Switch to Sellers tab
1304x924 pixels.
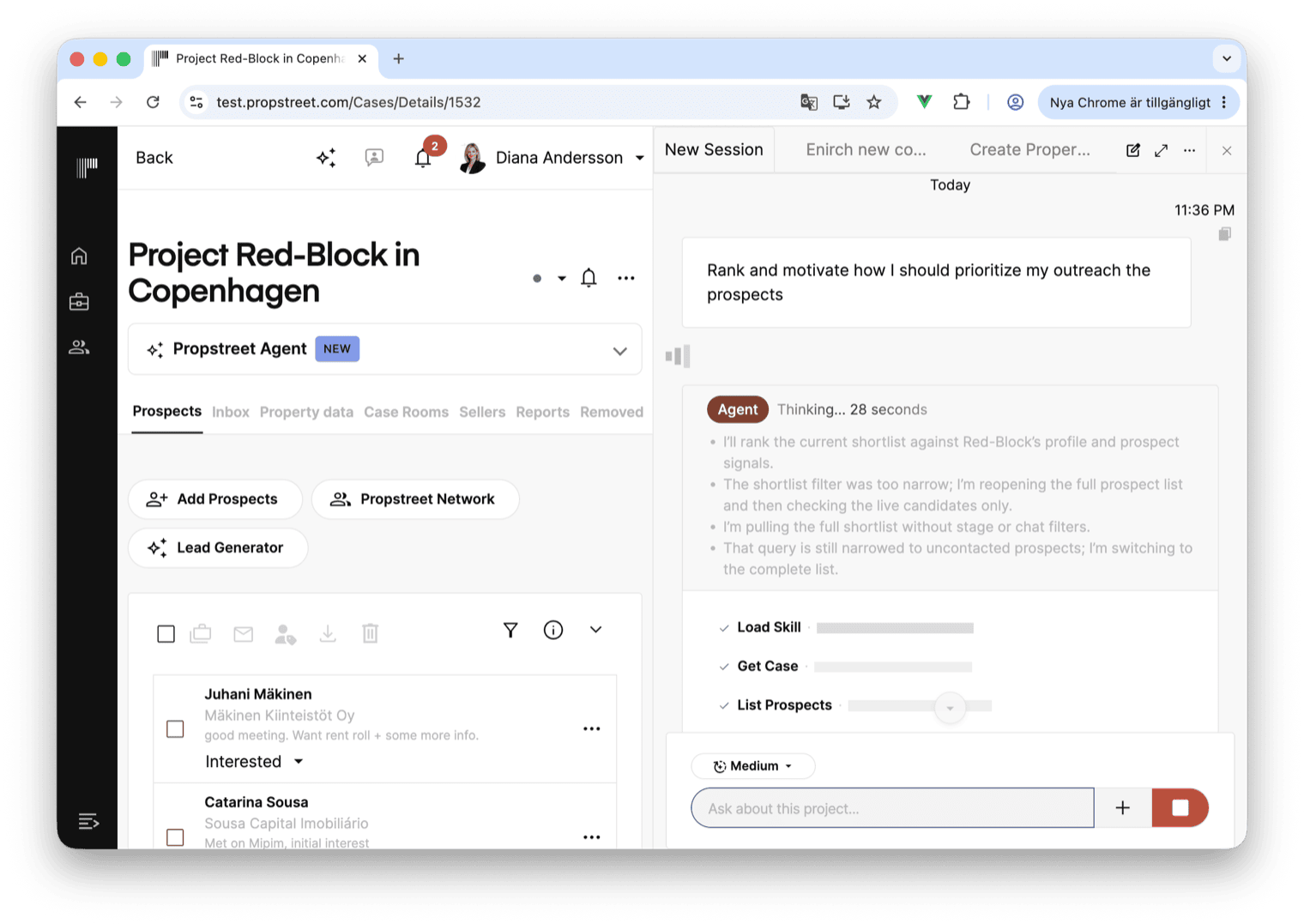482,412
